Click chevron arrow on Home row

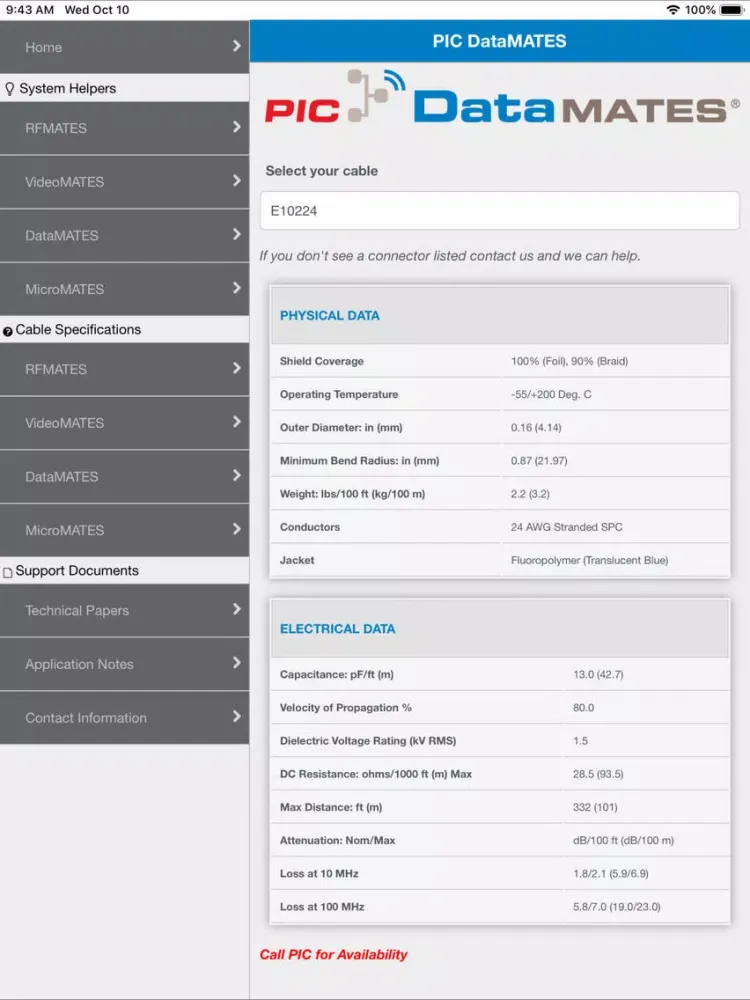point(237,46)
